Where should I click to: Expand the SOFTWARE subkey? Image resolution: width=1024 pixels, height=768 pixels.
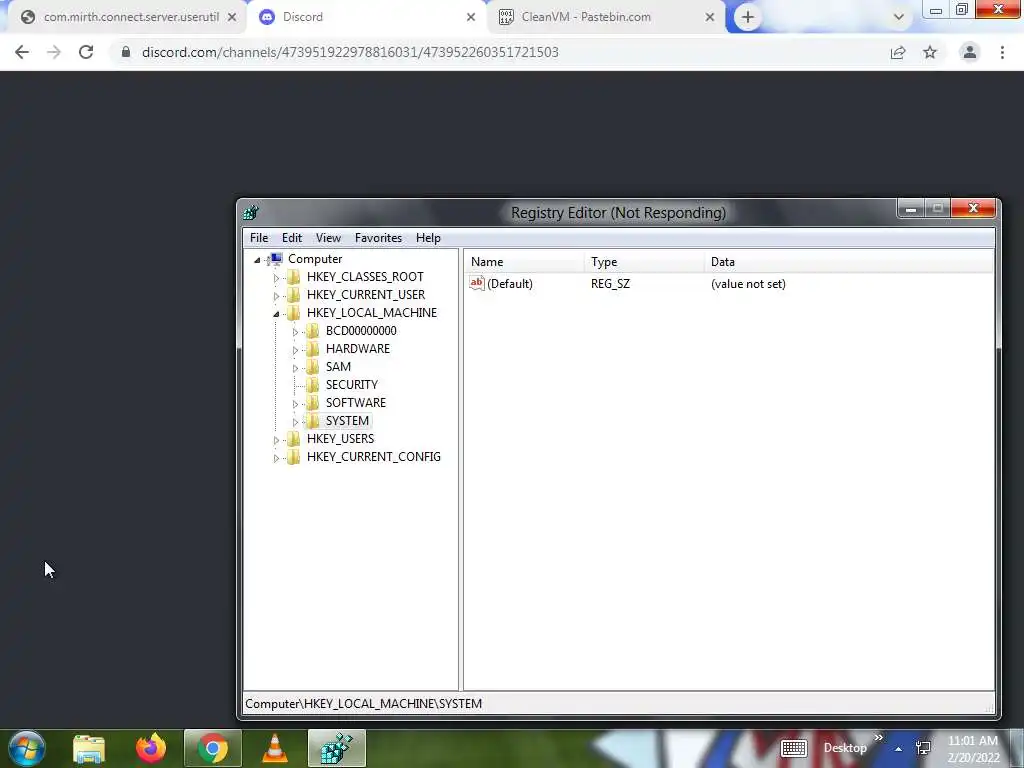295,404
